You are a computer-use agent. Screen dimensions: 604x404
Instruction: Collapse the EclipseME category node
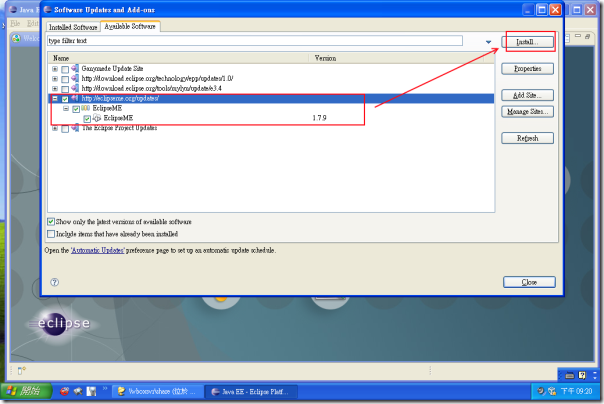66,109
